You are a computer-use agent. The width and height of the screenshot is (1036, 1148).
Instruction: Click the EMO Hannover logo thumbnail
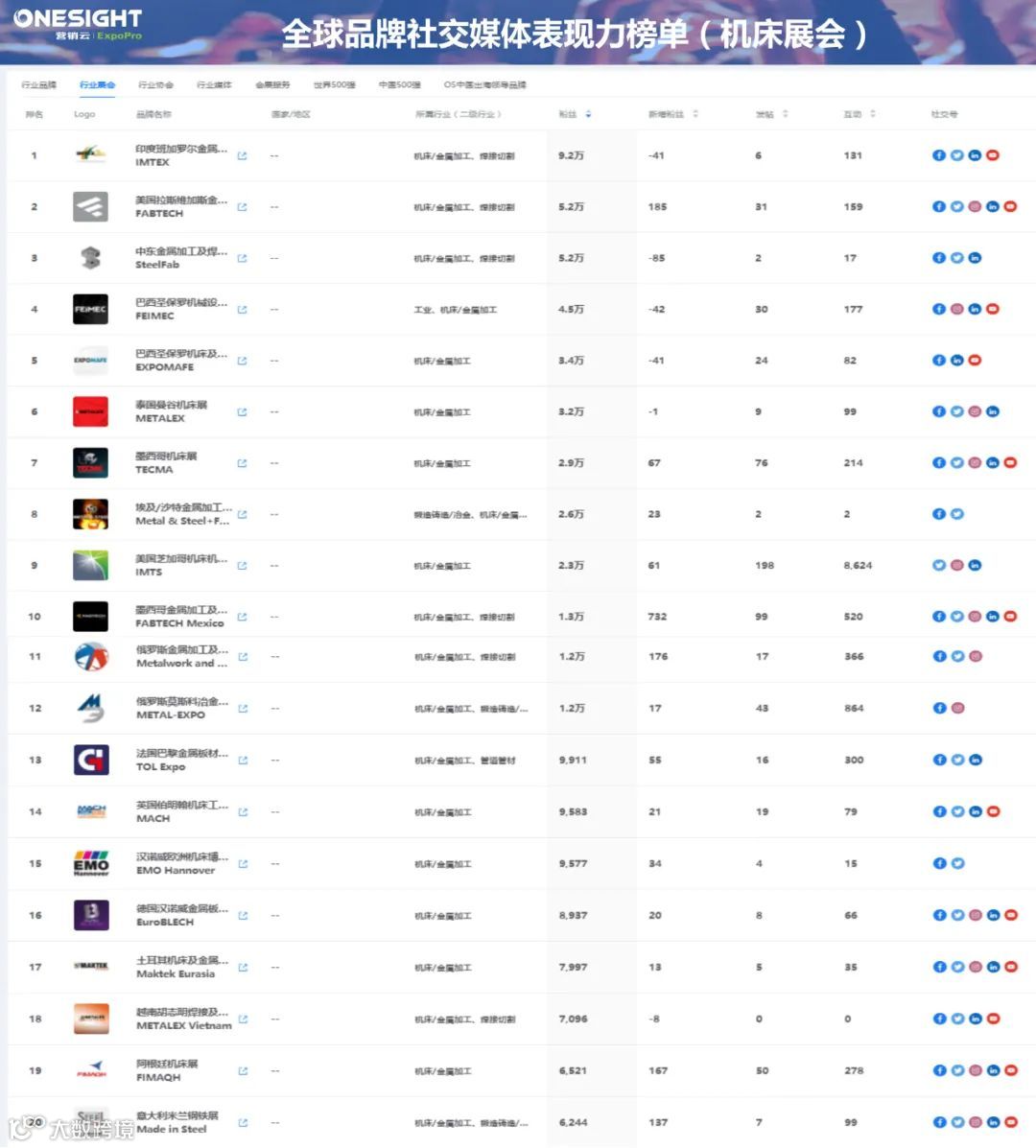(x=91, y=864)
